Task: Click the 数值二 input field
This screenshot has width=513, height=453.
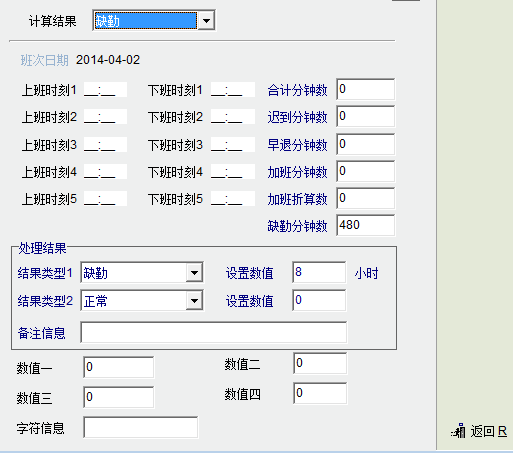Action: tap(320, 363)
